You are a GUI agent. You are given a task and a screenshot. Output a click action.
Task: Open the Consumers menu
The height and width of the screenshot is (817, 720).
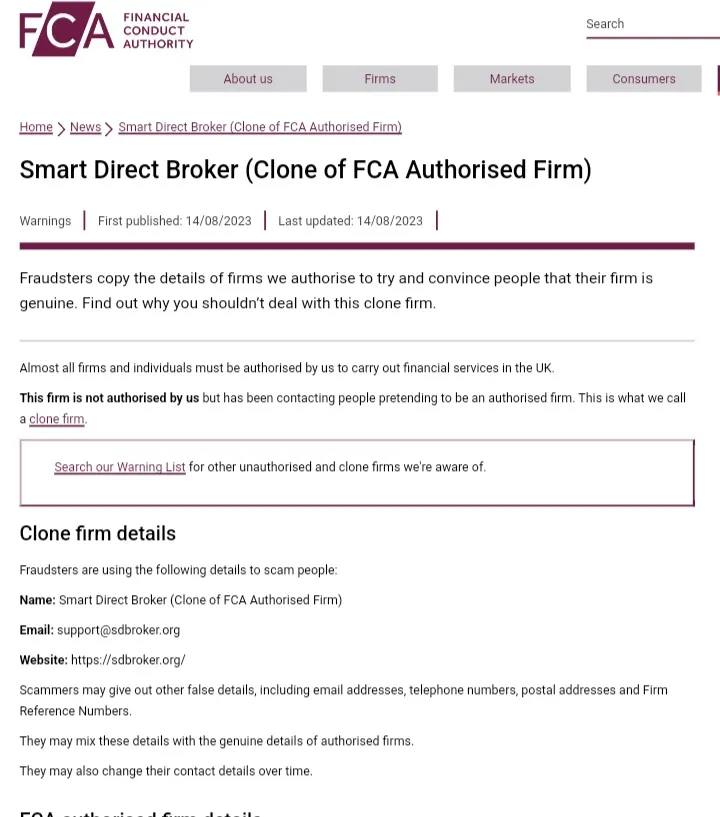(x=643, y=79)
